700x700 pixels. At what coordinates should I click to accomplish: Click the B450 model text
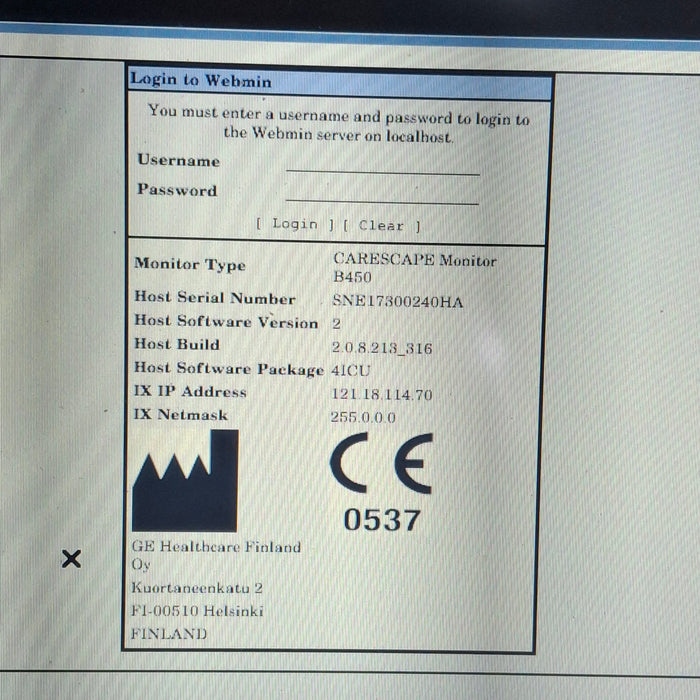coord(352,277)
